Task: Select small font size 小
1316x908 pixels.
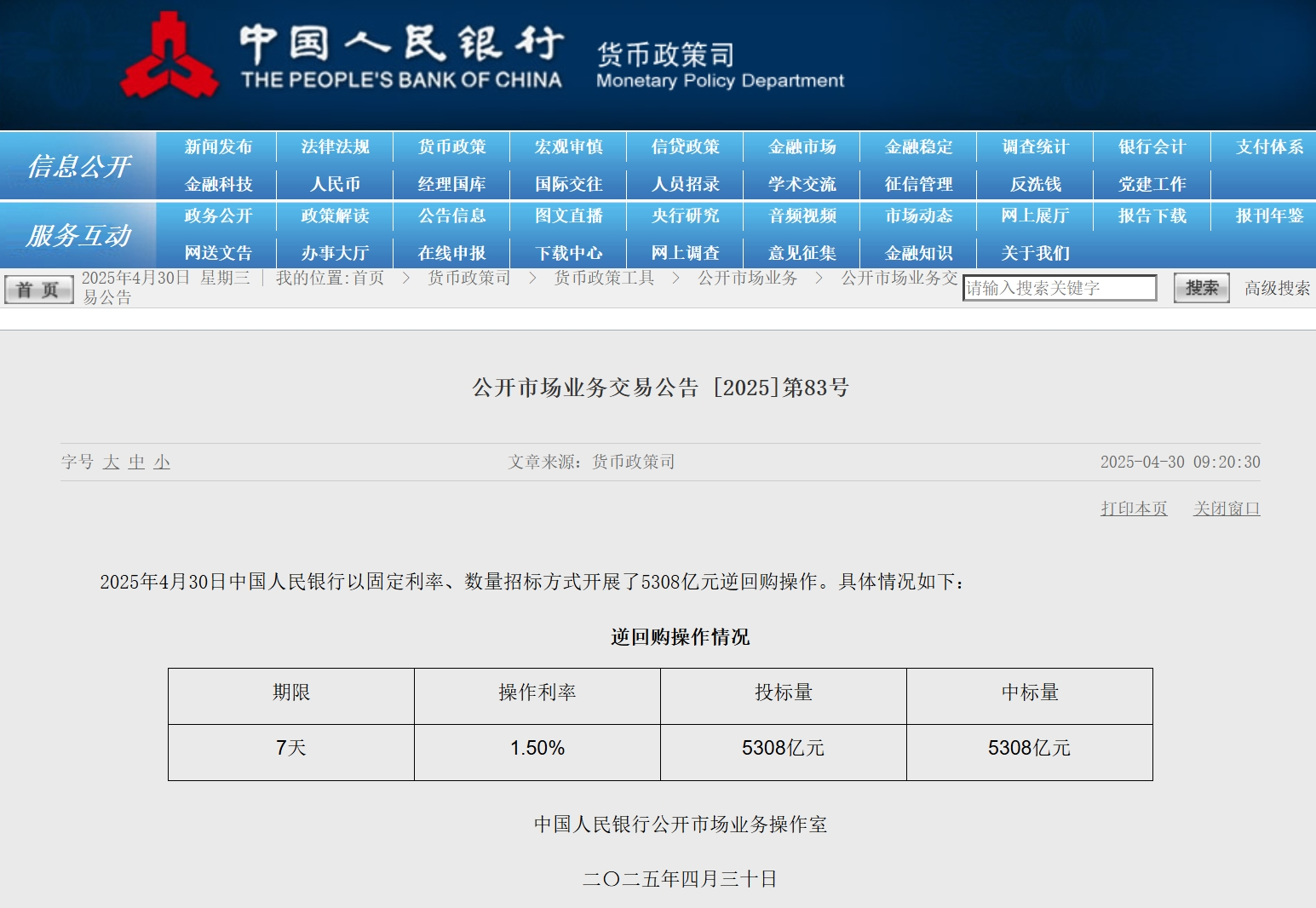Action: coord(162,462)
